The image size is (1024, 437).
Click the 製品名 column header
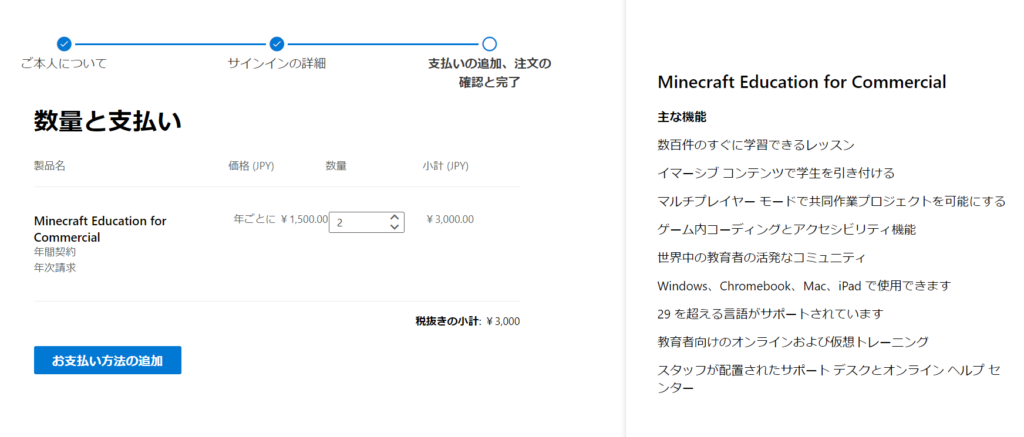pos(49,166)
